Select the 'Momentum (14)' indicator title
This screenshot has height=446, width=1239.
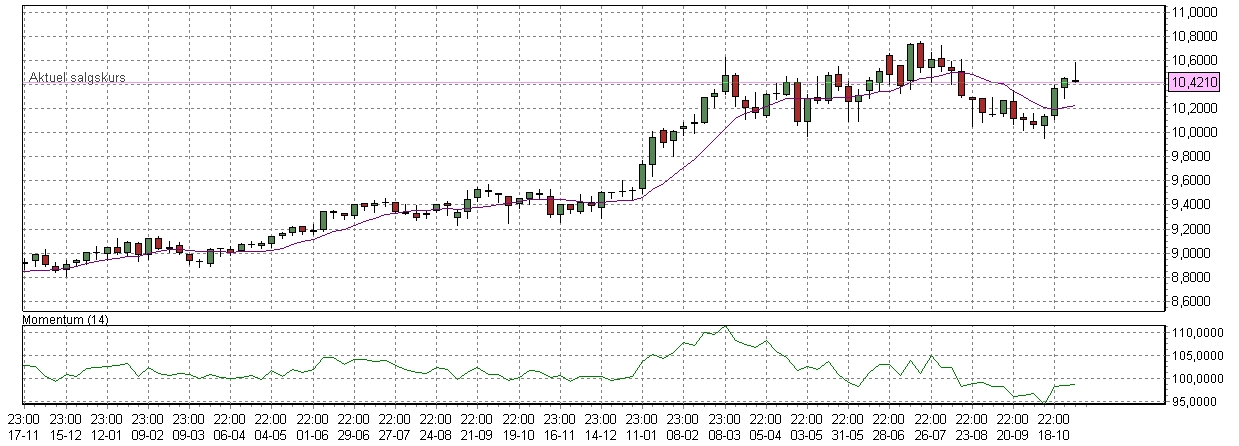66,319
